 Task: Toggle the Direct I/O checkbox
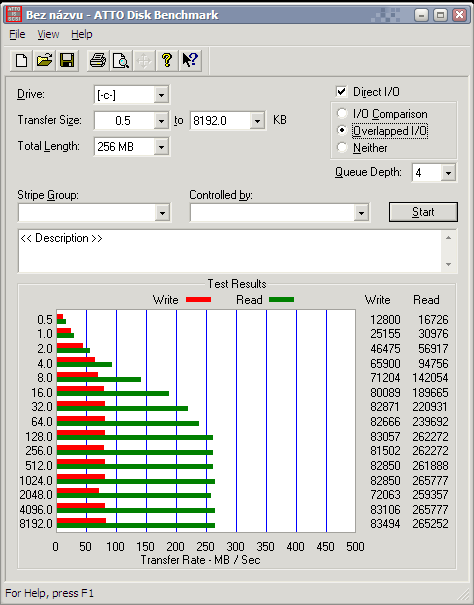click(341, 91)
